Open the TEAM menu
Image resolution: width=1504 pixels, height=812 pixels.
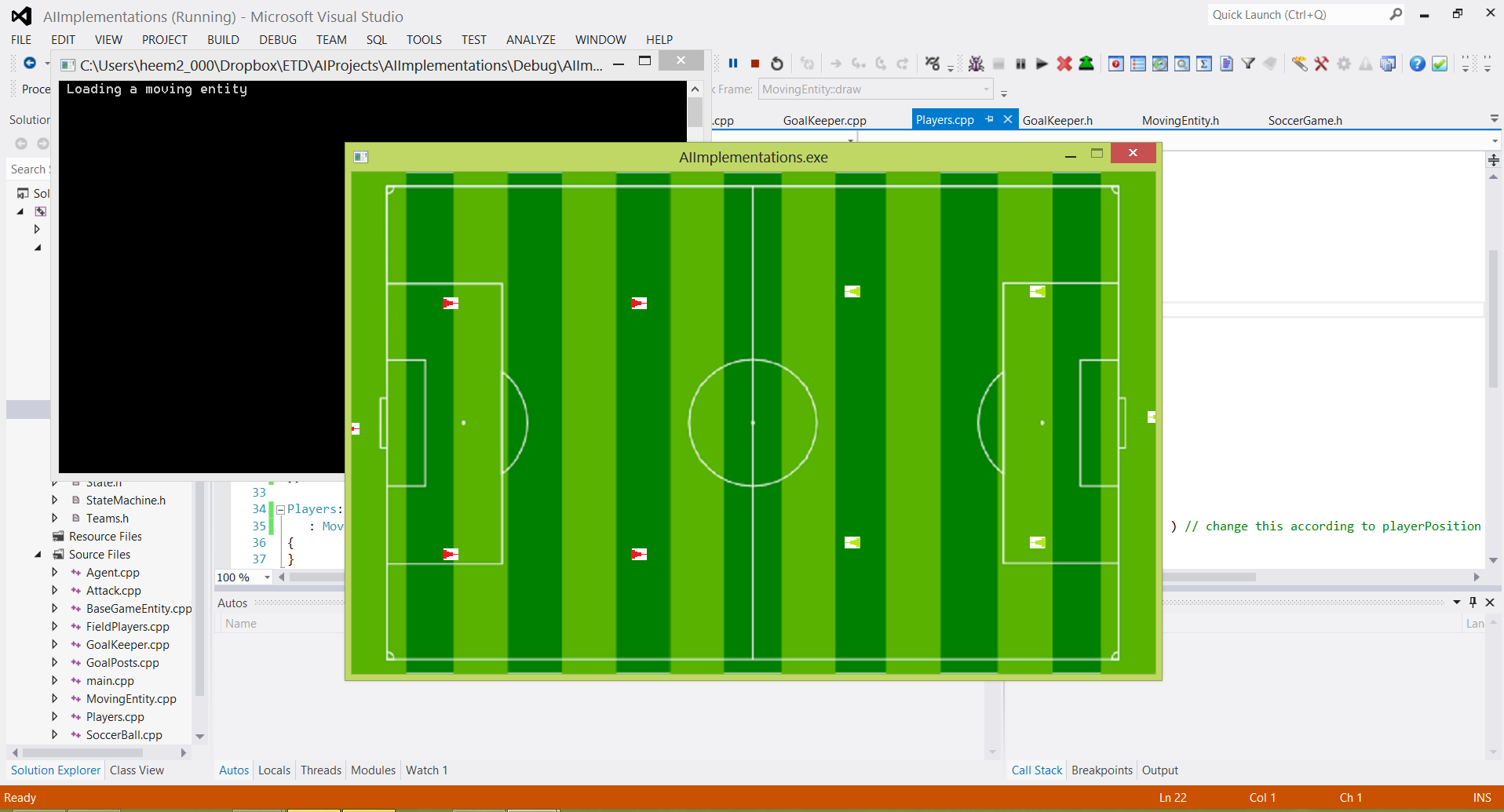[x=331, y=39]
